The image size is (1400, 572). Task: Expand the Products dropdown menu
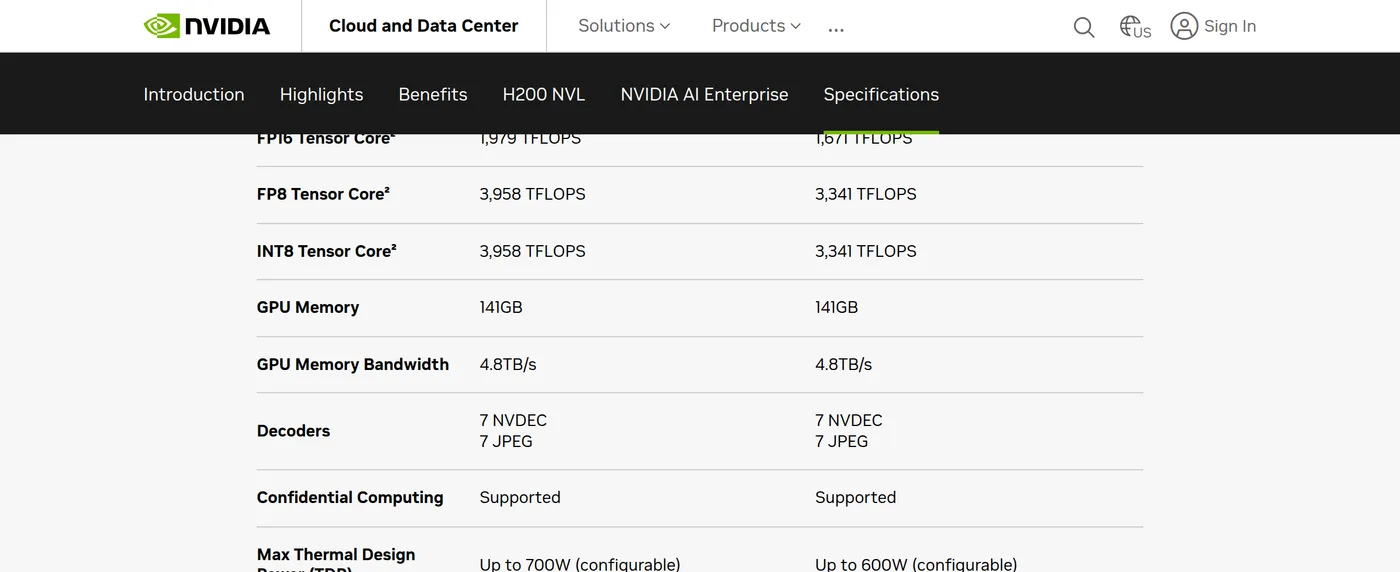pyautogui.click(x=756, y=26)
